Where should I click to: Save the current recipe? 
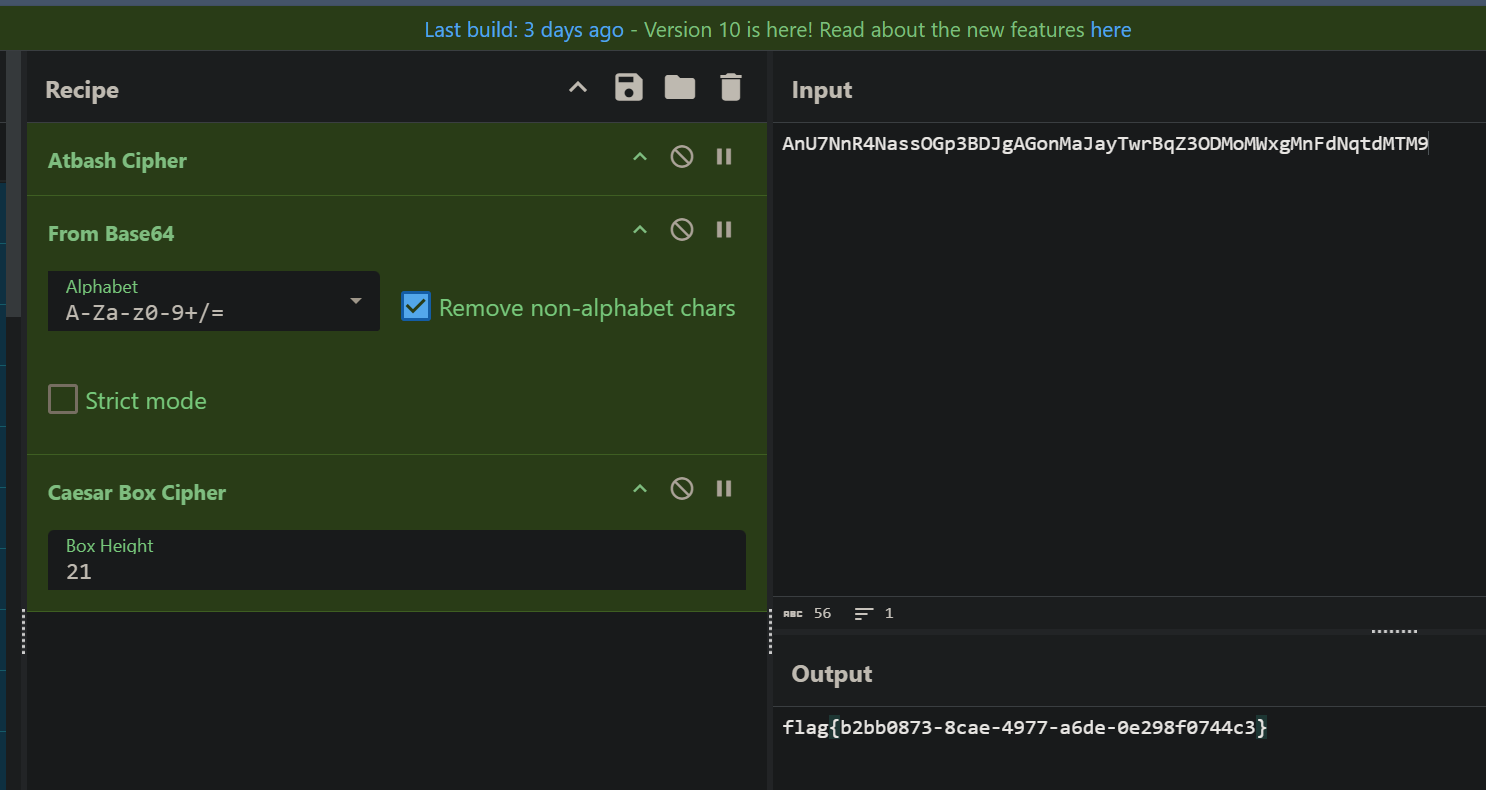(x=628, y=88)
